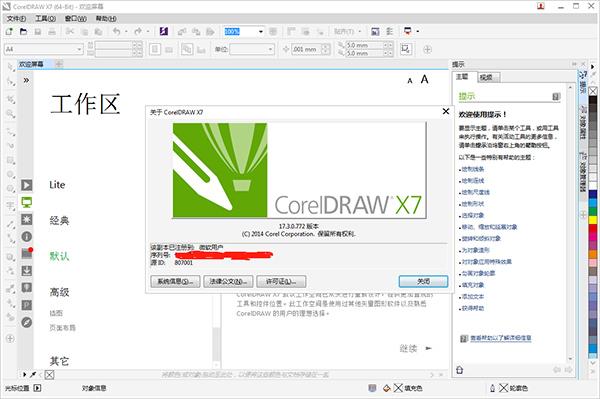Expand the collapsed toolbox chevron
The image size is (600, 399).
[26, 80]
